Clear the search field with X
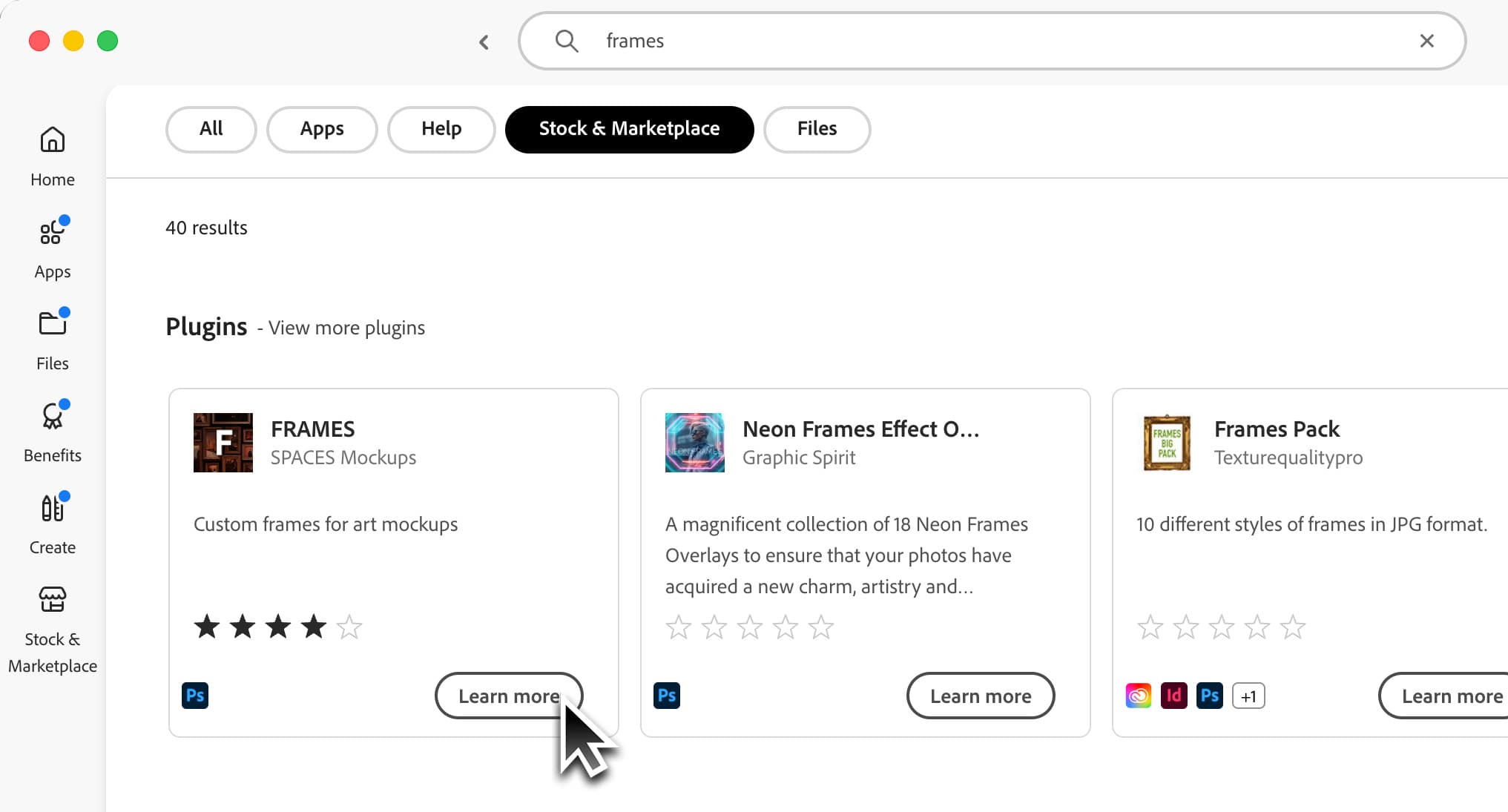The image size is (1508, 812). pyautogui.click(x=1426, y=41)
